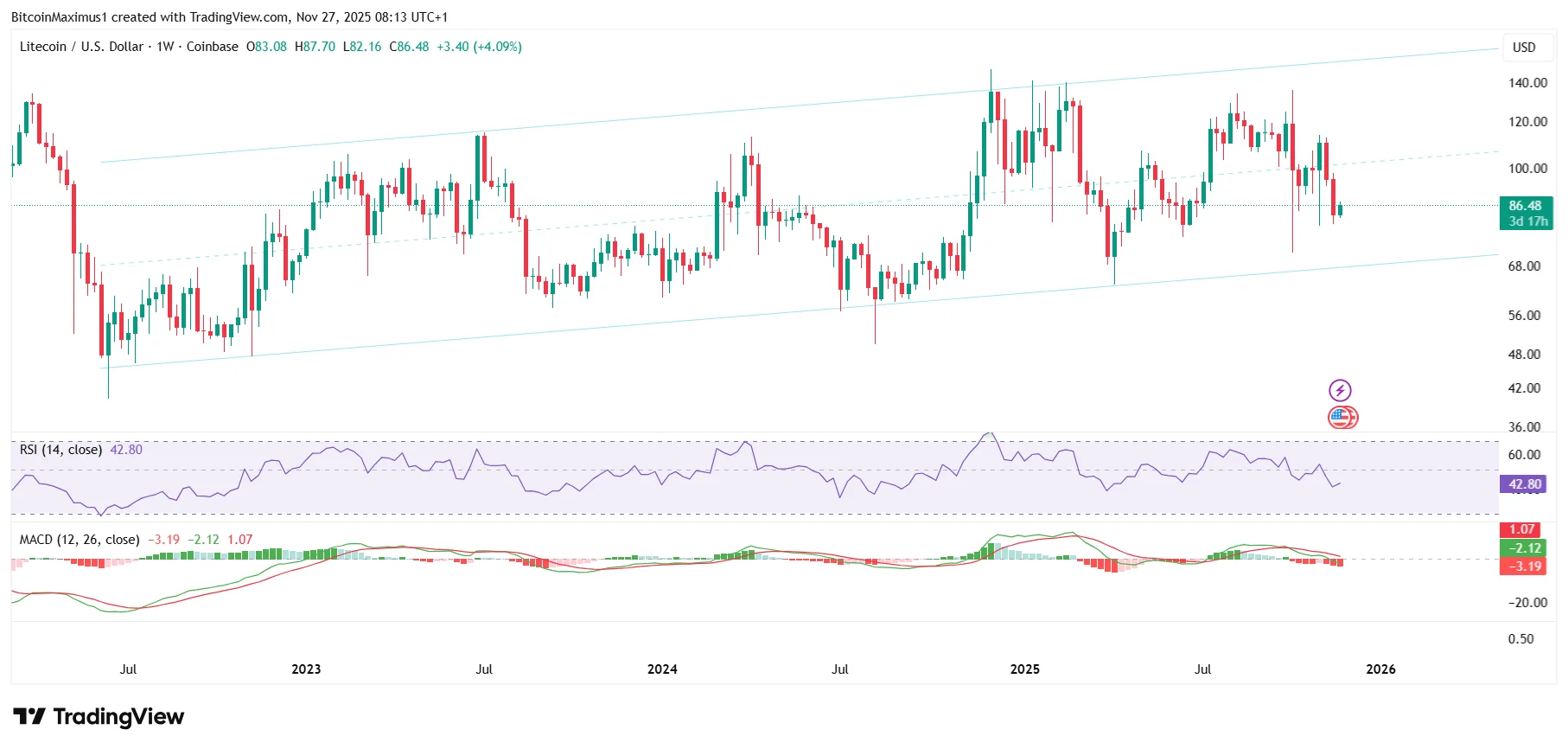
Task: Click the +3.40 (+4.09%) change value
Action: click(479, 47)
